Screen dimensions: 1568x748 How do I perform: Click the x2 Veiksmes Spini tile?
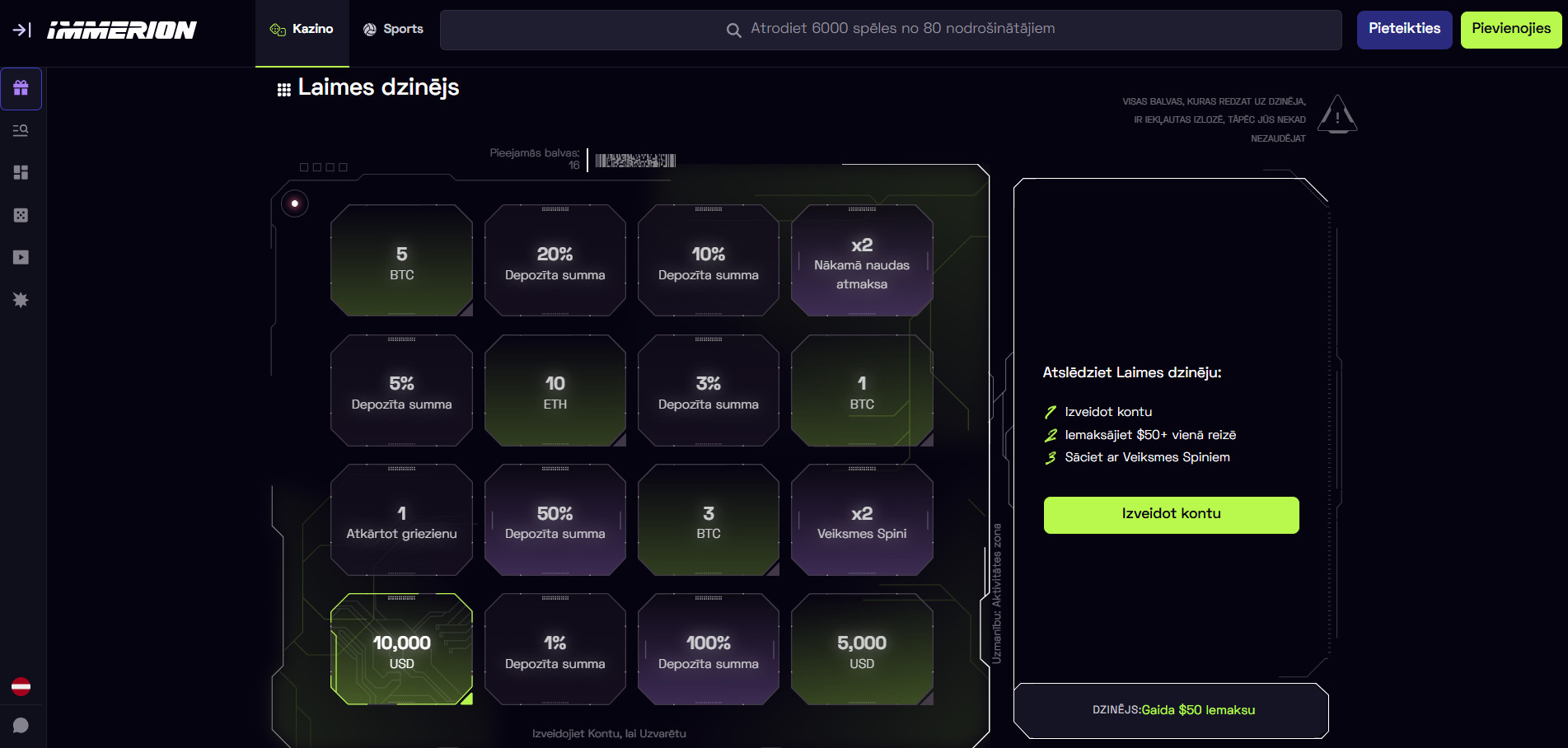[862, 521]
